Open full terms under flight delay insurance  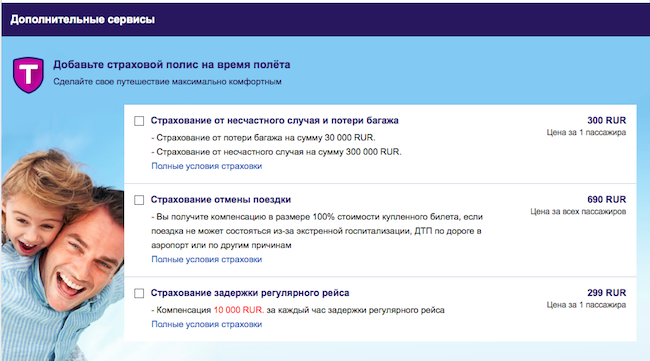206,325
